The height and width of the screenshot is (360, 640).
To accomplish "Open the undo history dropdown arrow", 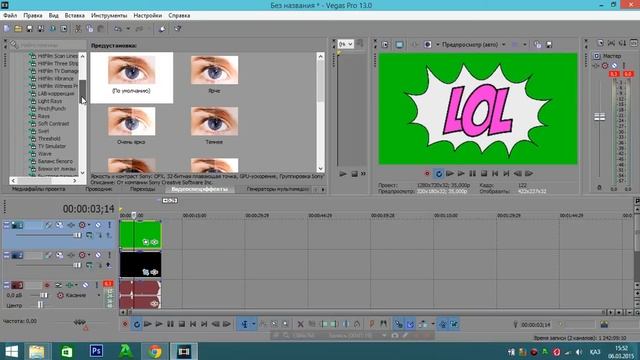I will coord(128,29).
